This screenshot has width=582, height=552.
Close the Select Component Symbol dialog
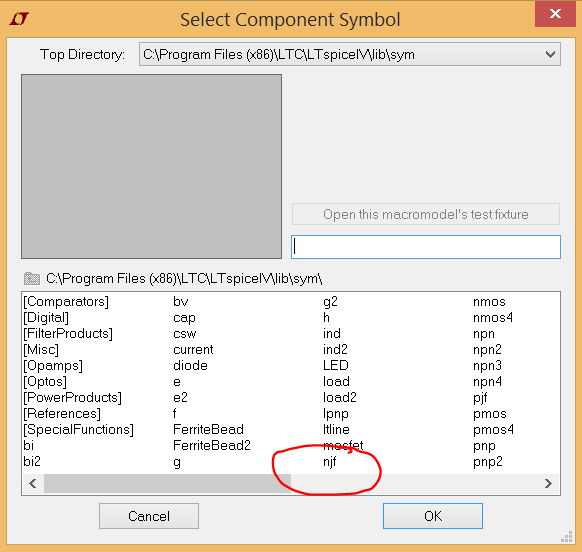pyautogui.click(x=555, y=14)
